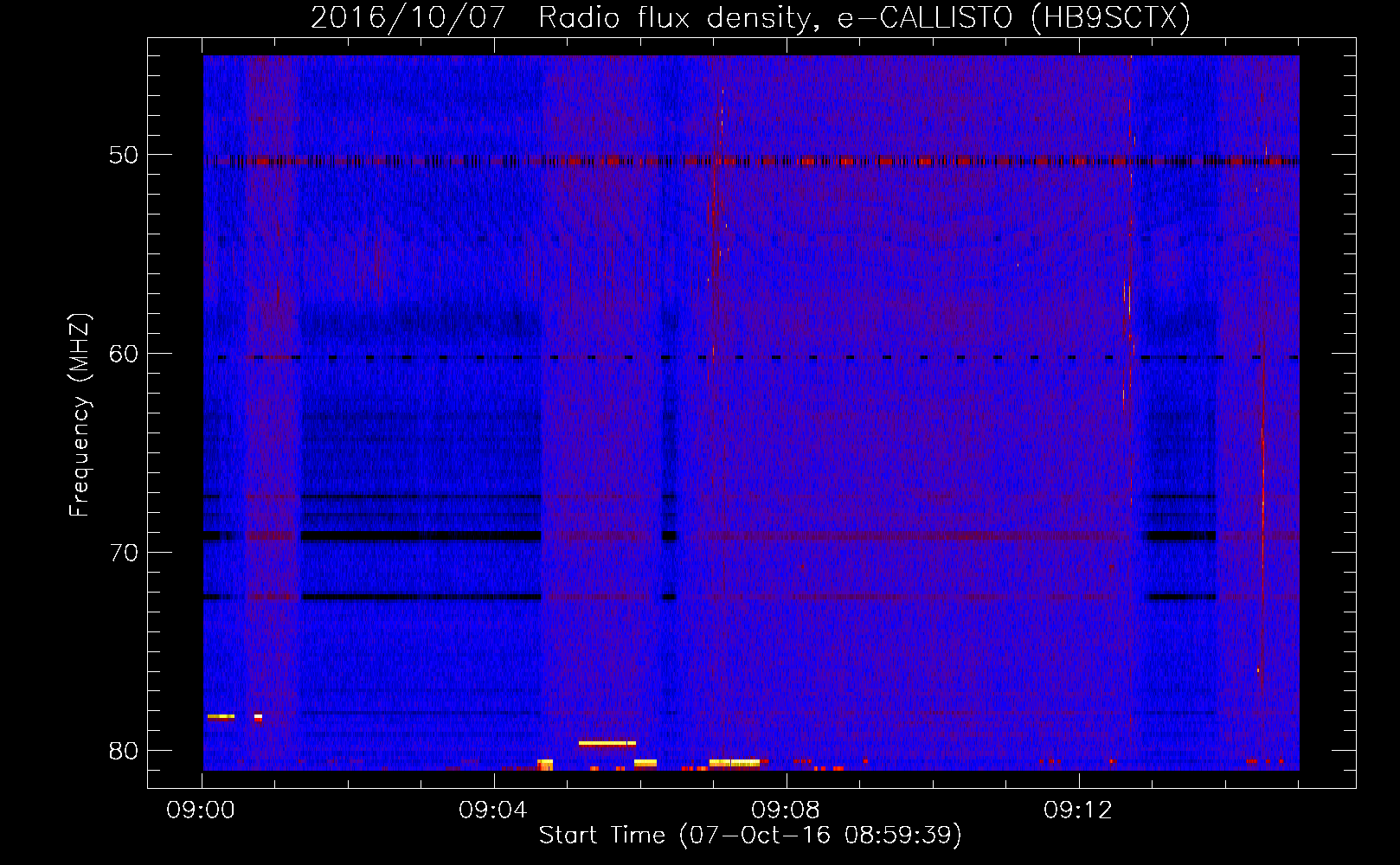The height and width of the screenshot is (865, 1400).
Task: Click the thick black band at 69 MHz
Action: (421, 535)
